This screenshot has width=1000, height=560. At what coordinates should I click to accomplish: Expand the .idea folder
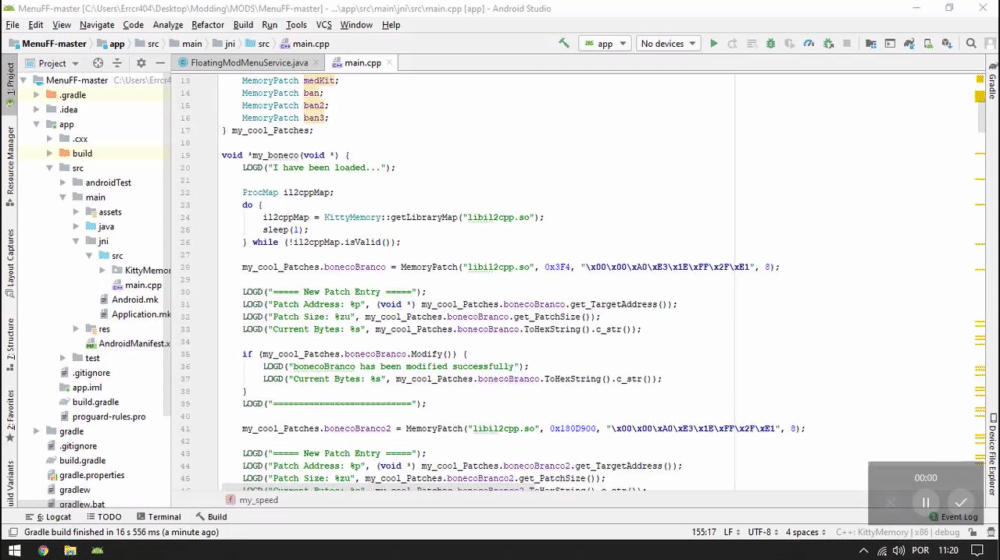pyautogui.click(x=36, y=109)
